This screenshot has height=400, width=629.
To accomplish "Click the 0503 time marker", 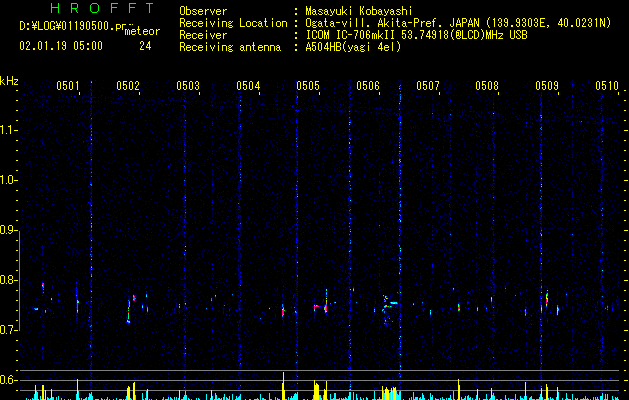I will [x=188, y=86].
